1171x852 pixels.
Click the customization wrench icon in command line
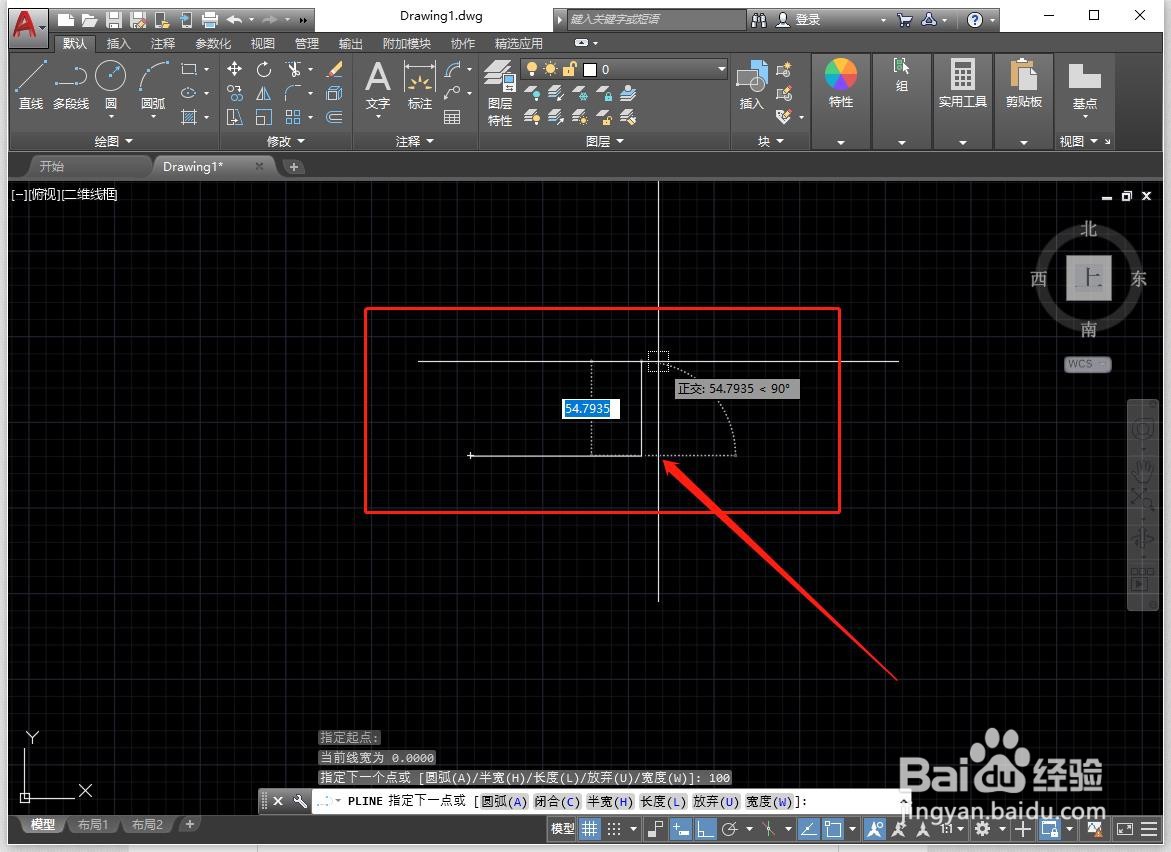(x=299, y=801)
